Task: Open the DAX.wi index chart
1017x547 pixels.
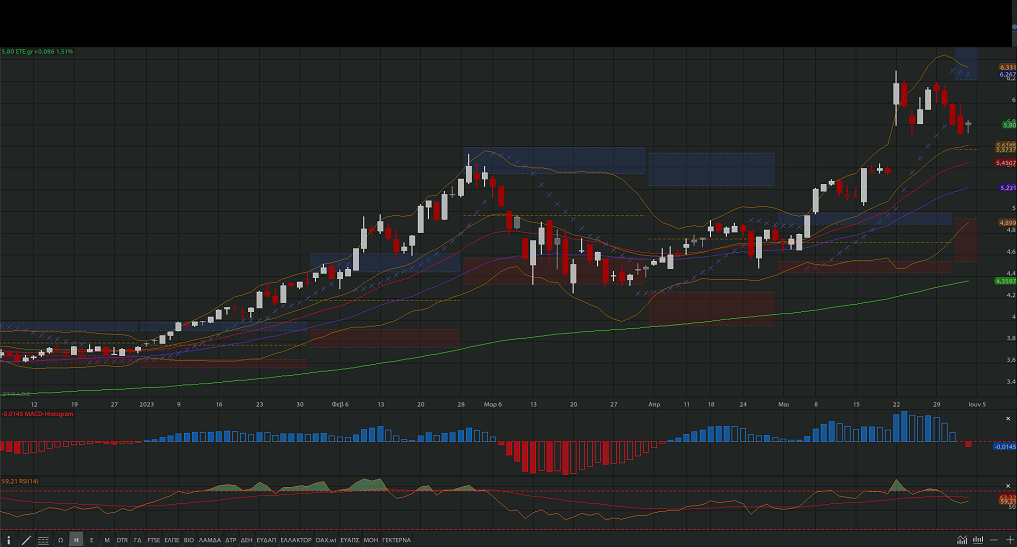Action: point(326,540)
